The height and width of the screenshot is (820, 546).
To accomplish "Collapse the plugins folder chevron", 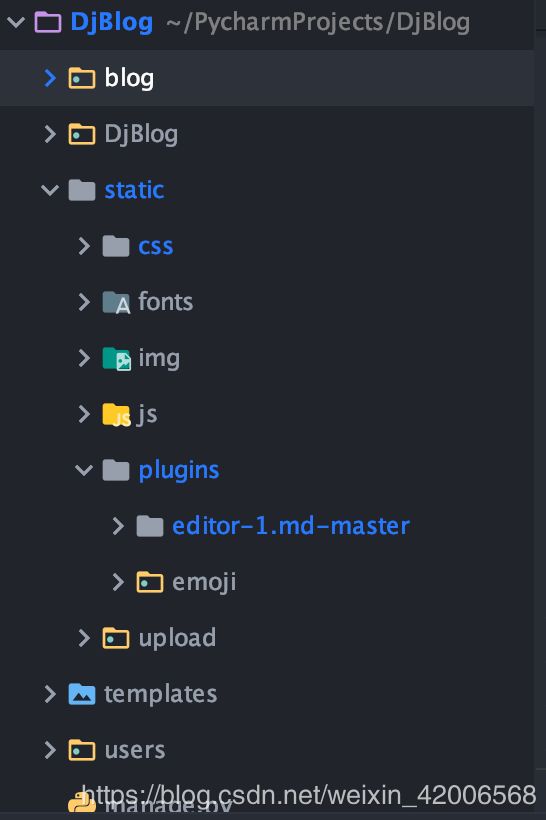I will coord(84,470).
